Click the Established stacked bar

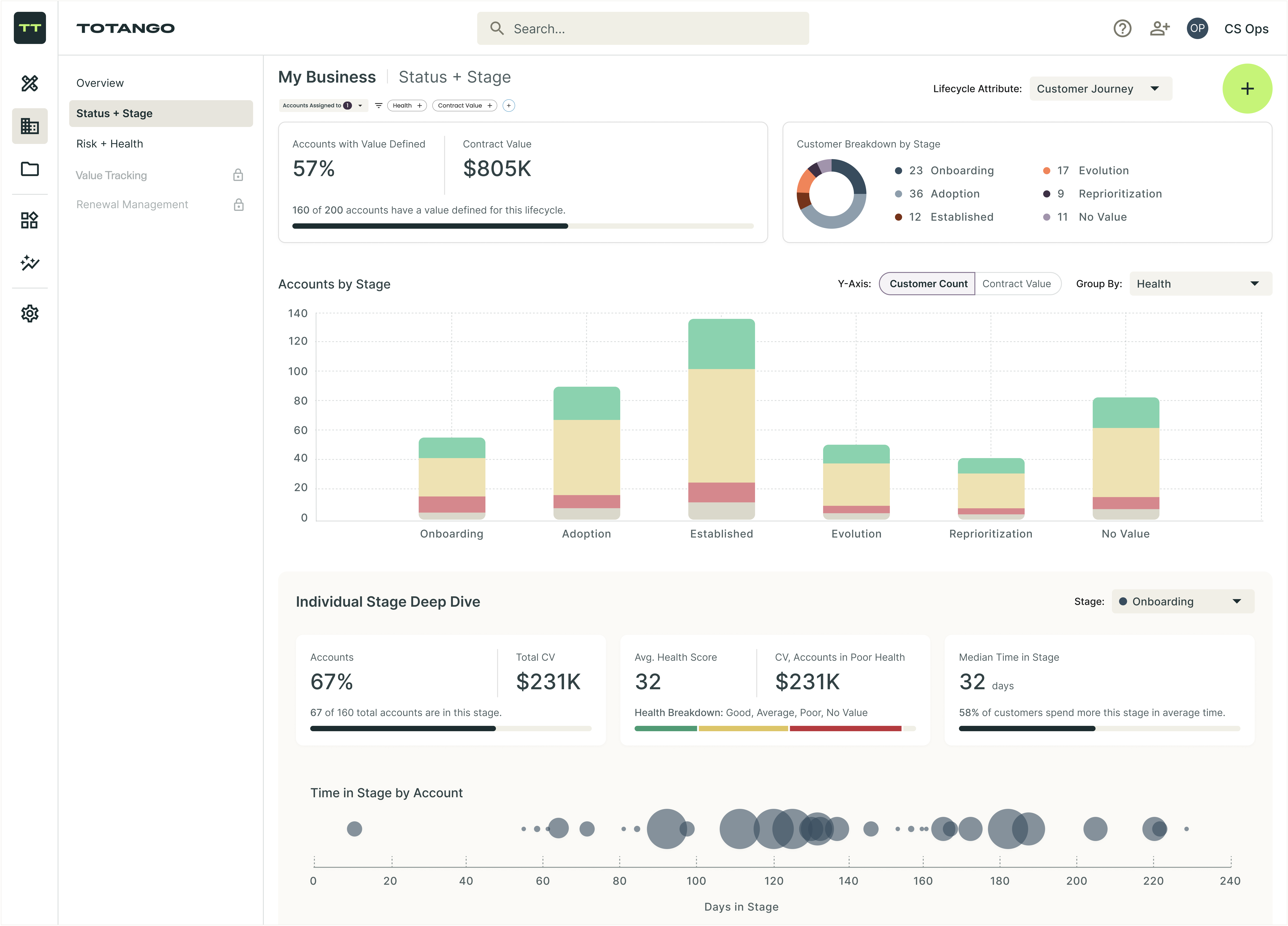click(x=721, y=419)
